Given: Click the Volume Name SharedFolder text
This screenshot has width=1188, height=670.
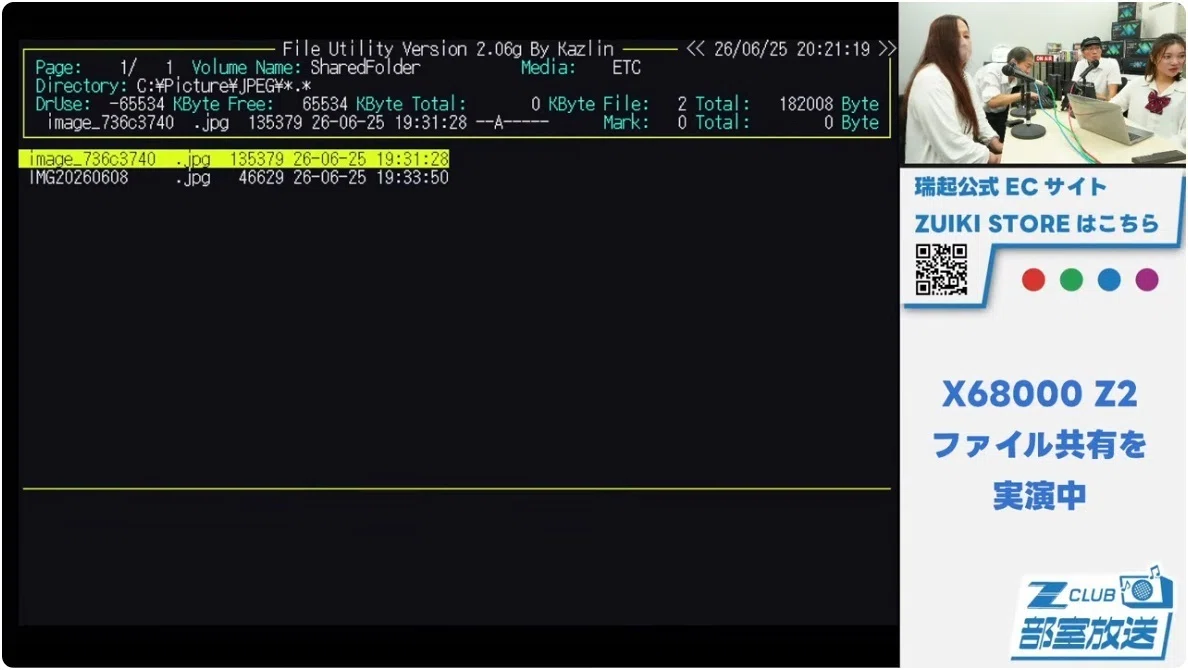Looking at the screenshot, I should coord(365,67).
